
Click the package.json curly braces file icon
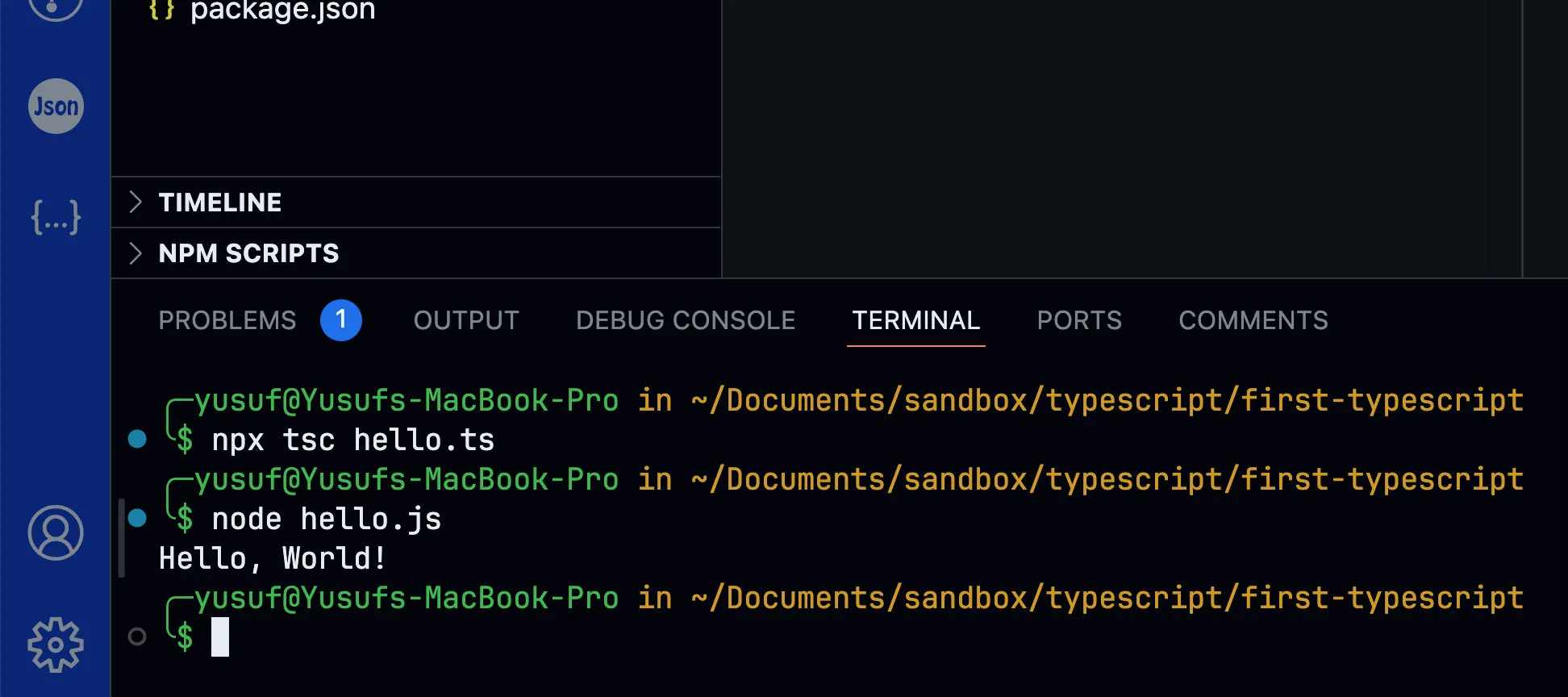coord(161,10)
